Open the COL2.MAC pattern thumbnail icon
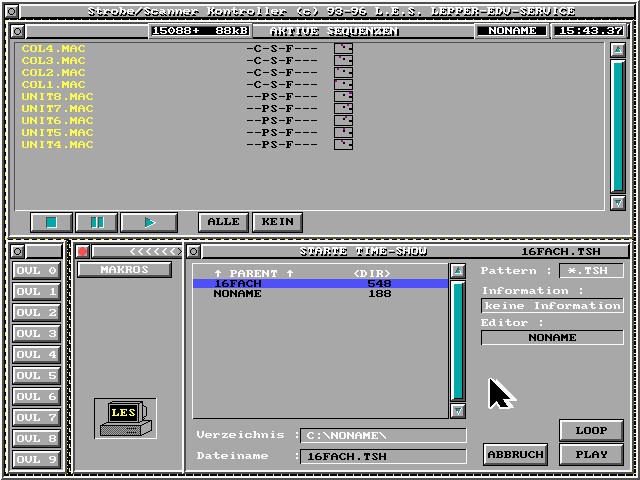640x480 pixels. click(x=343, y=73)
